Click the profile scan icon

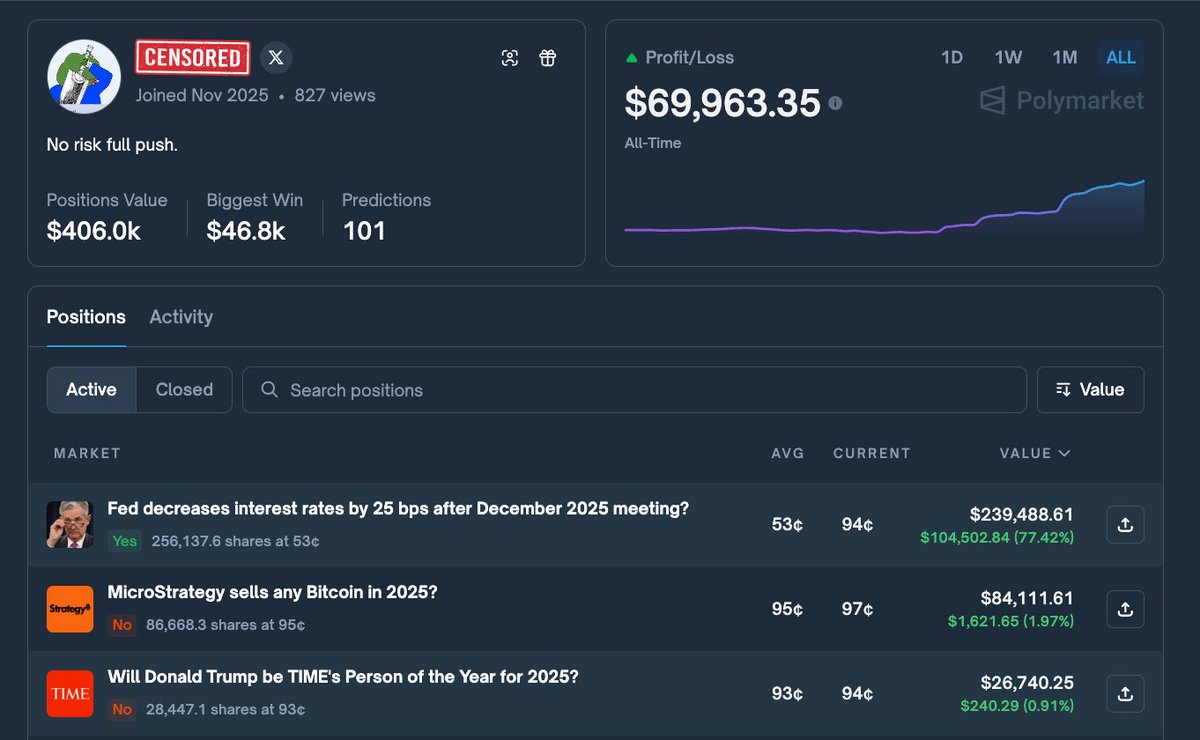click(x=510, y=58)
